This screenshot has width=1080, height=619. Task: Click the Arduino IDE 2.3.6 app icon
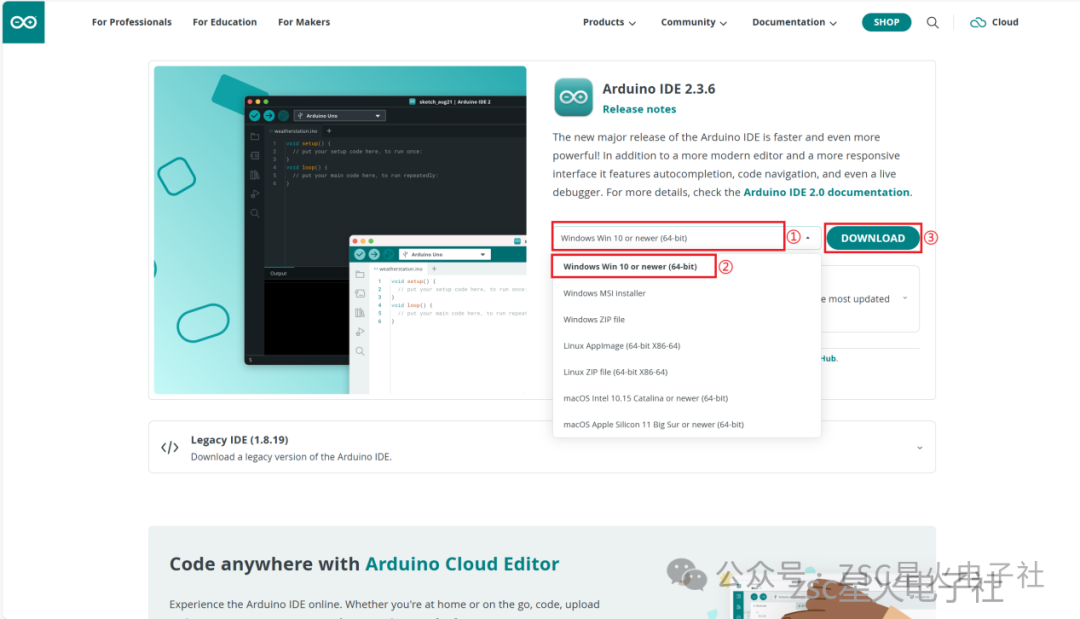click(x=573, y=97)
